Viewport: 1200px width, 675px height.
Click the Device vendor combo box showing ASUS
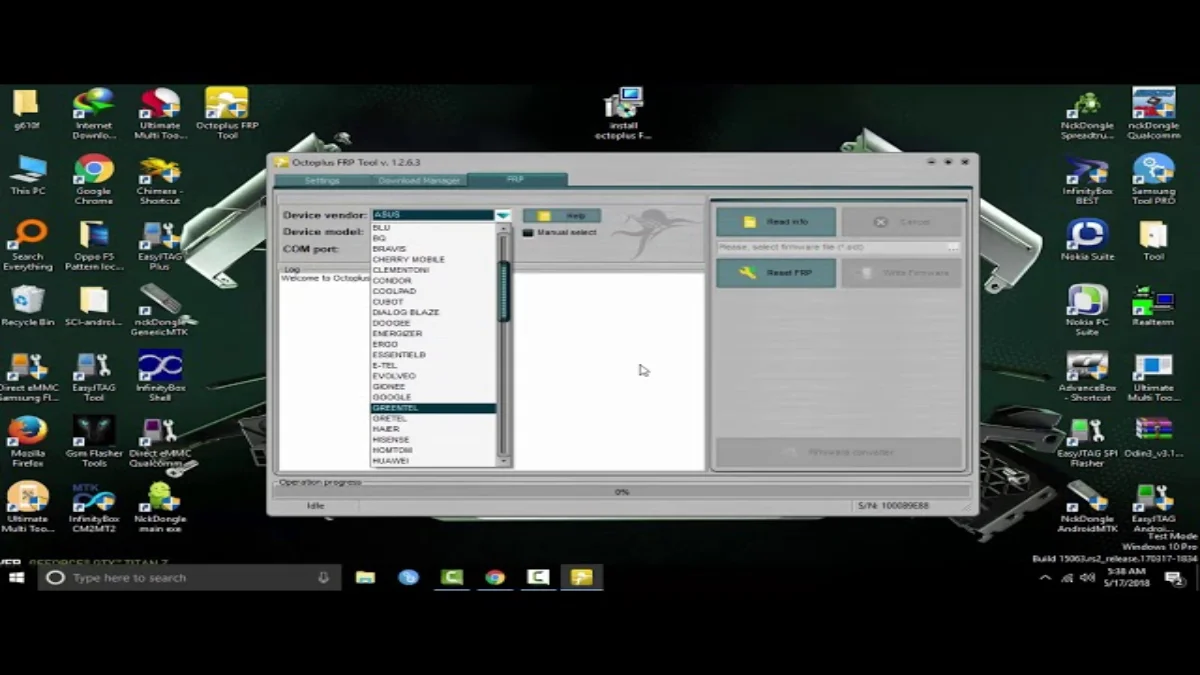point(441,215)
